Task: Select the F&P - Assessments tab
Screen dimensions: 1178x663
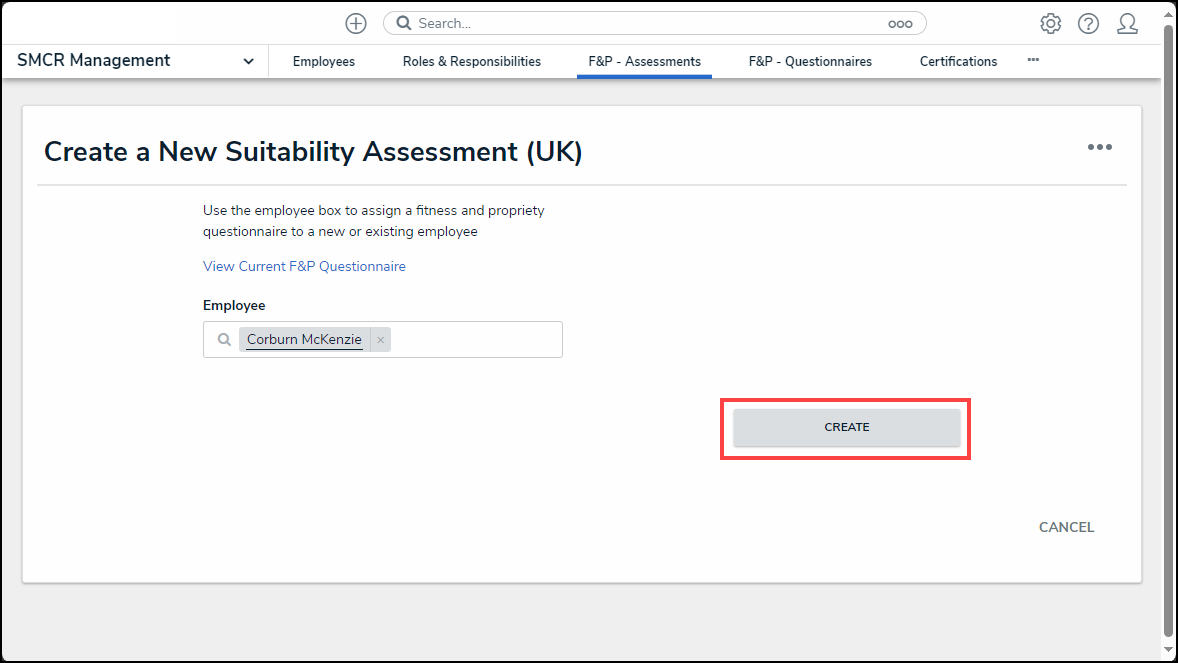Action: (x=644, y=61)
